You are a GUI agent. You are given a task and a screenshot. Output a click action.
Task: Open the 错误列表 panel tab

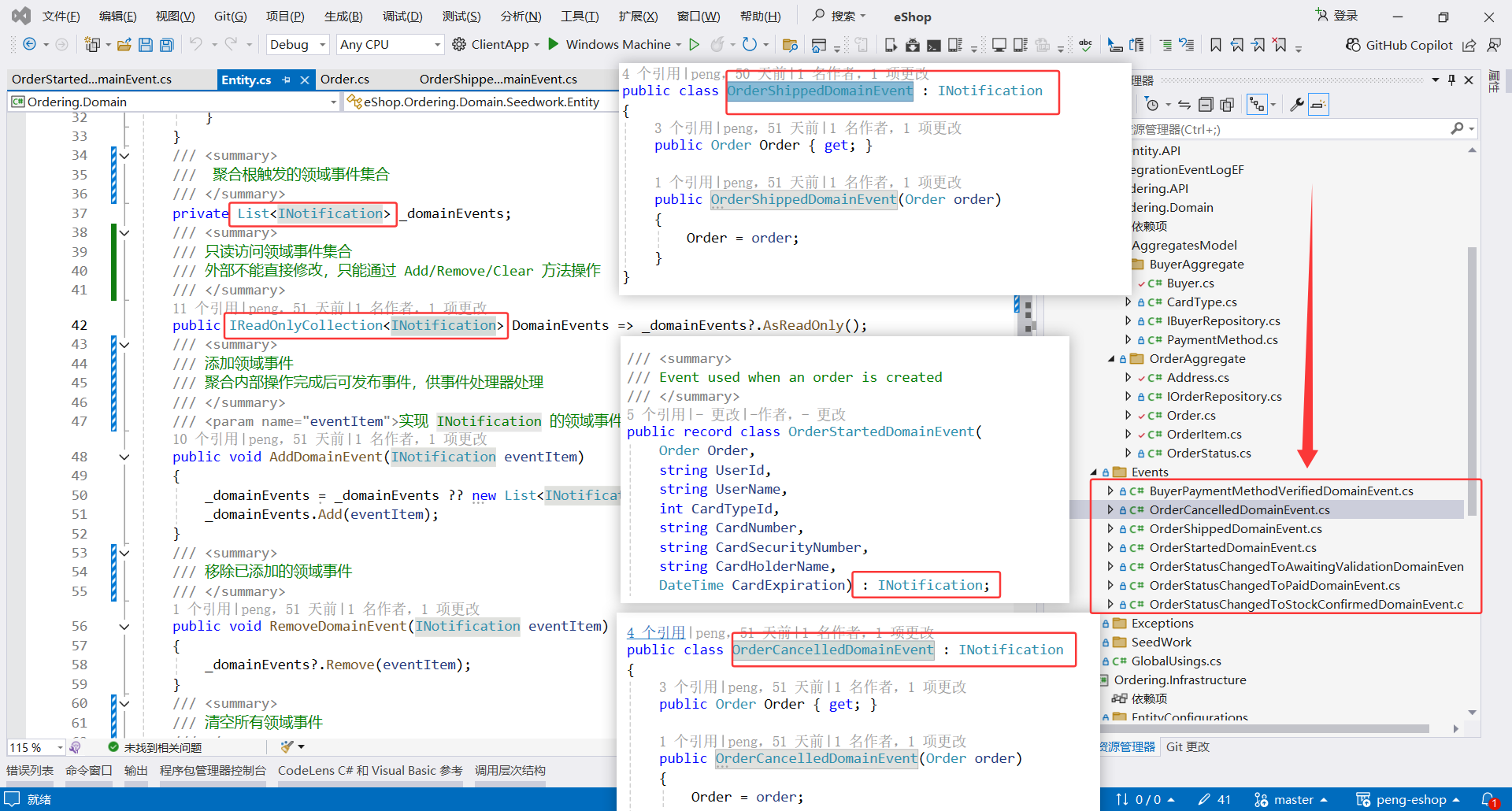click(30, 771)
